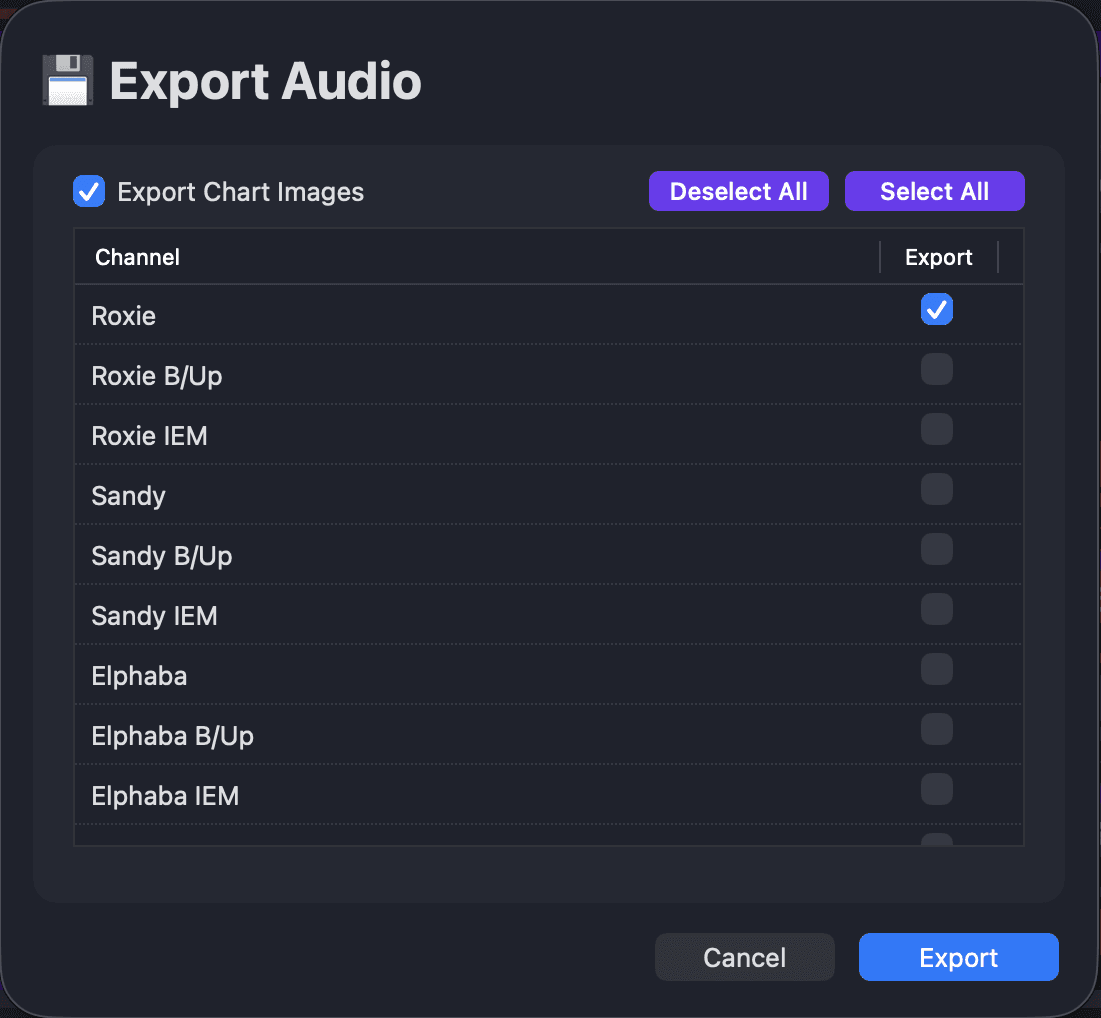Select the Sandy IEM row name
The height and width of the screenshot is (1018, 1101).
(x=154, y=616)
